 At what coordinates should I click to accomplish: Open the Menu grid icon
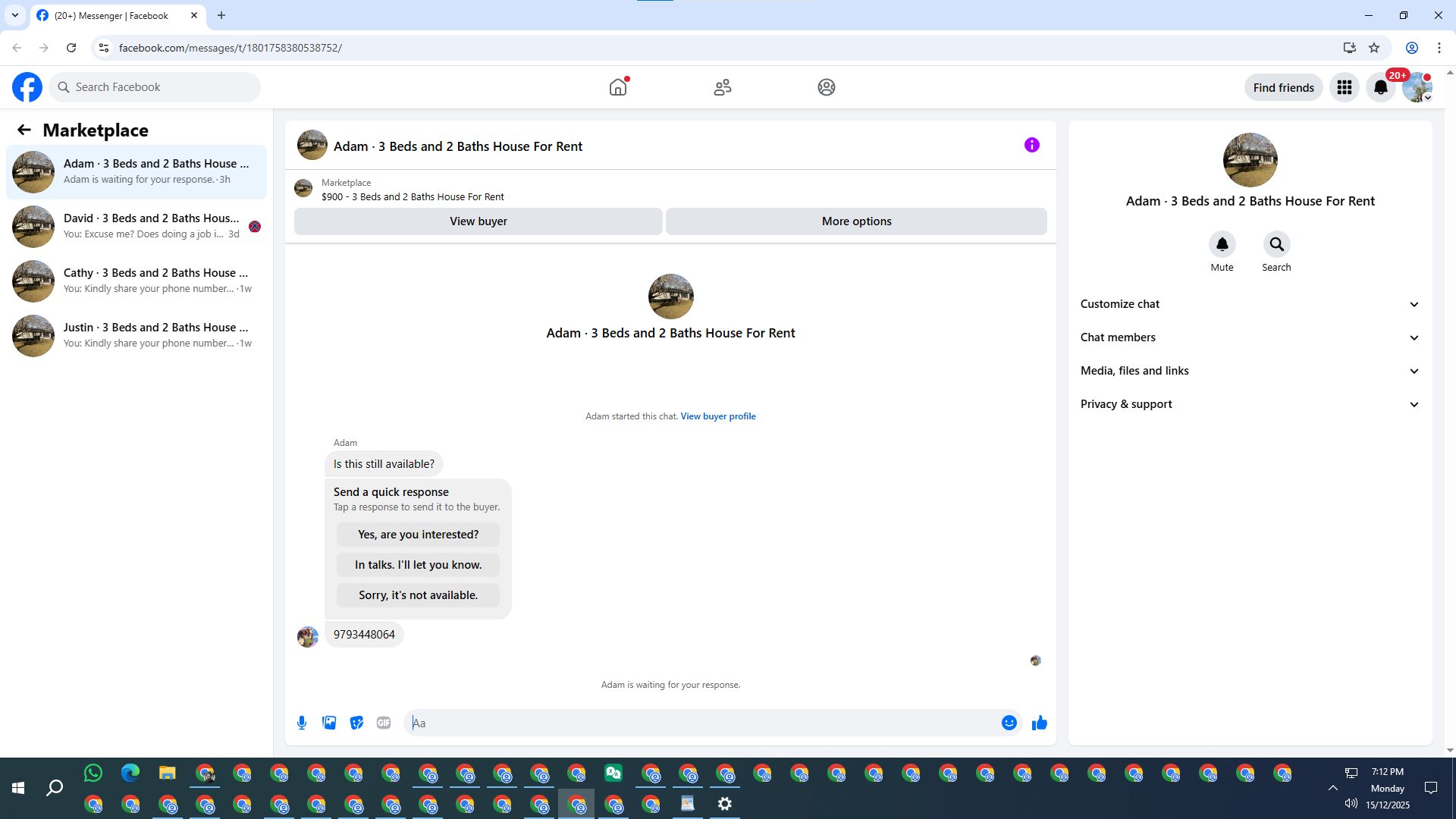coord(1345,87)
